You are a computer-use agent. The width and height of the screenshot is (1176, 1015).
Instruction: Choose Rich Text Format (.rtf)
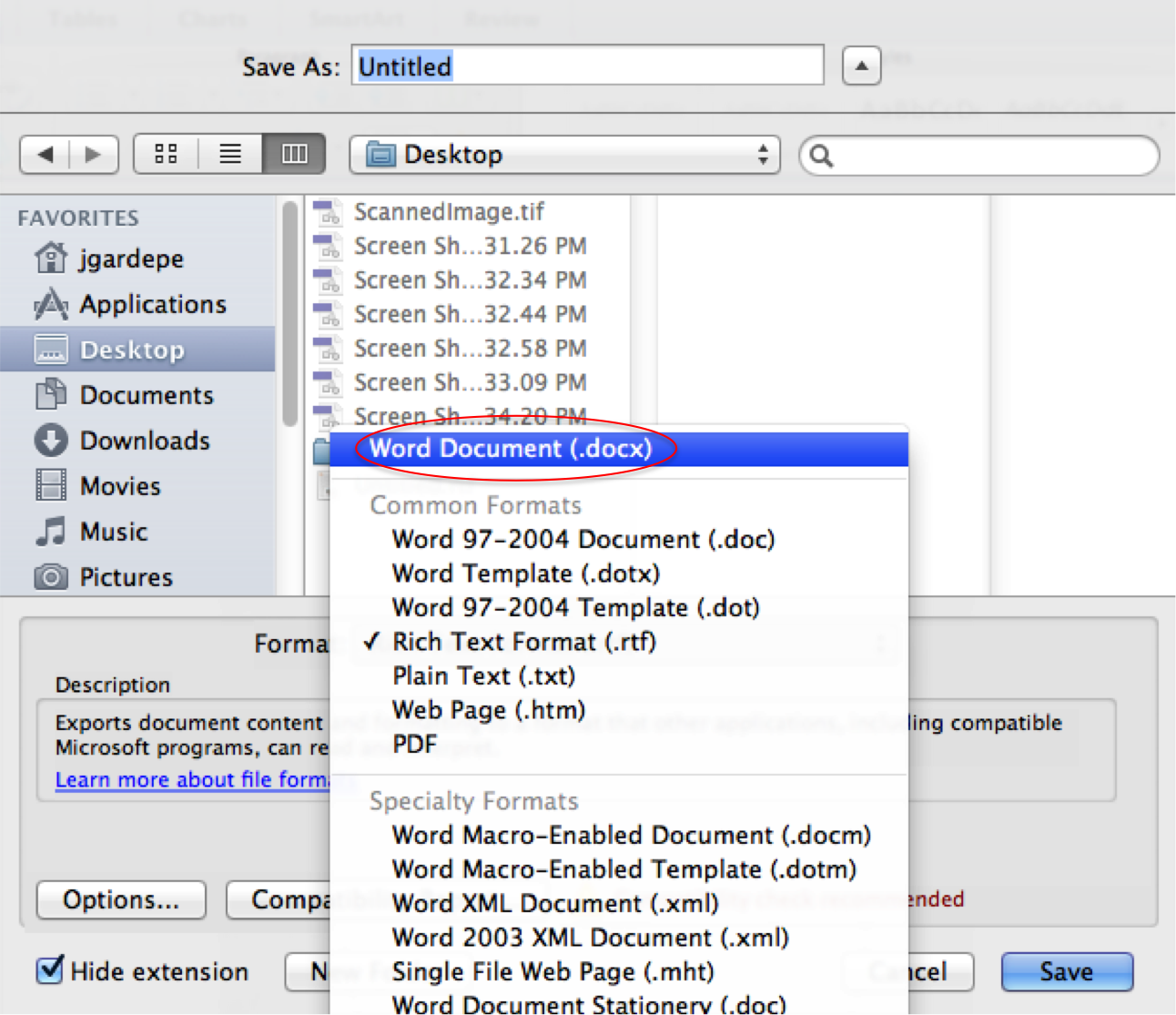click(619, 642)
